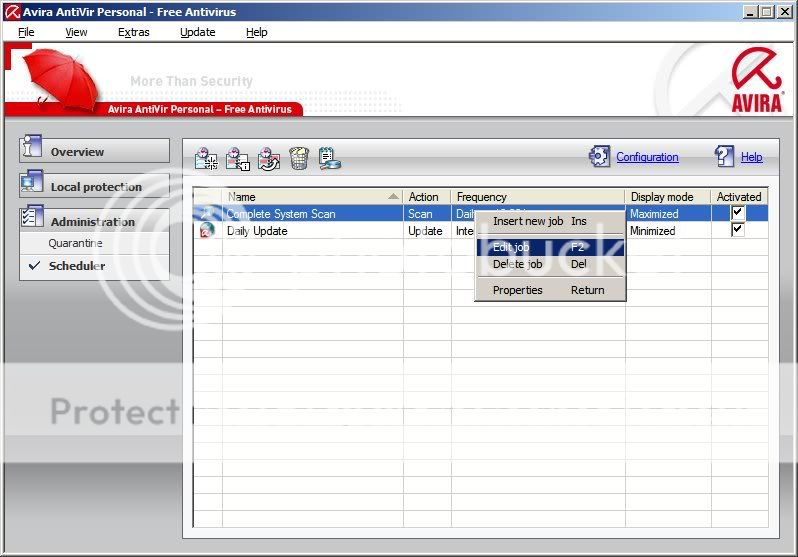
Task: Open the View menu
Action: [76, 32]
